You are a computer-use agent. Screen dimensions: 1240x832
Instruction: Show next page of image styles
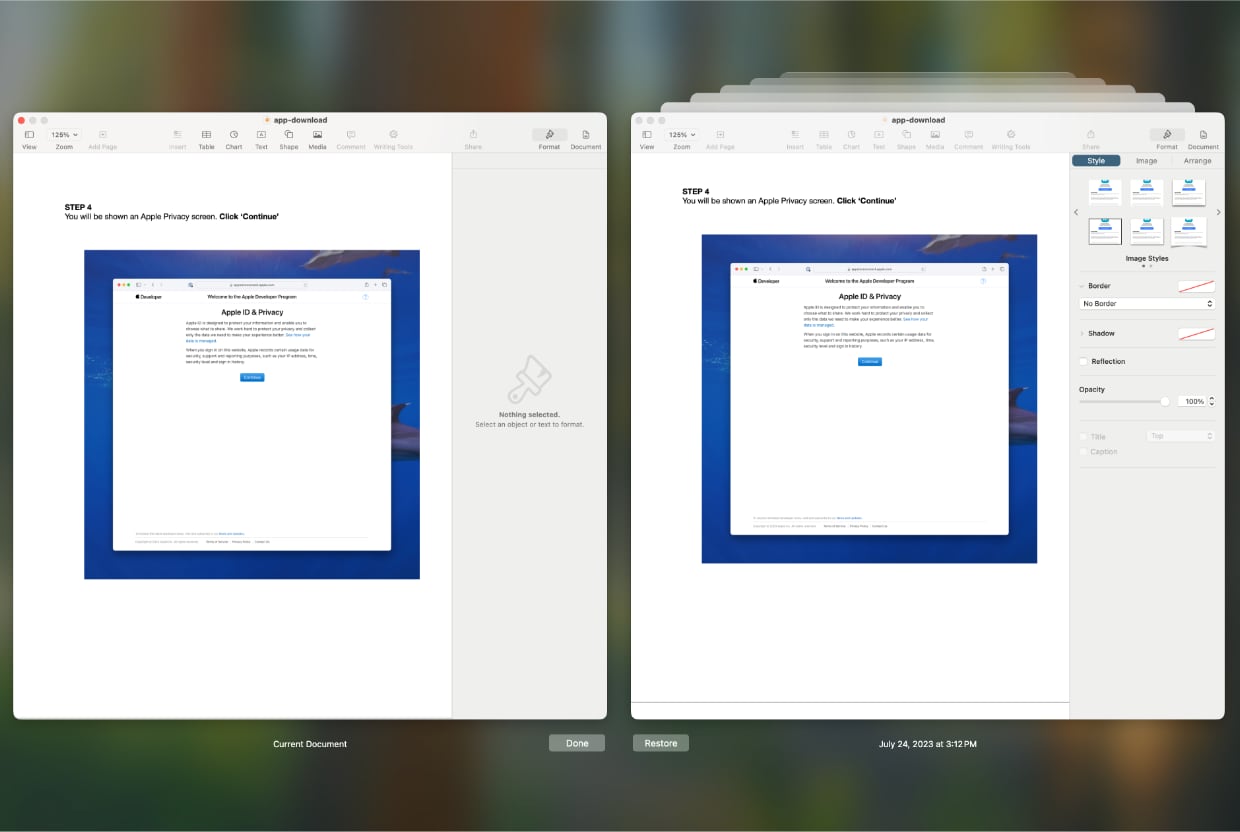1218,212
